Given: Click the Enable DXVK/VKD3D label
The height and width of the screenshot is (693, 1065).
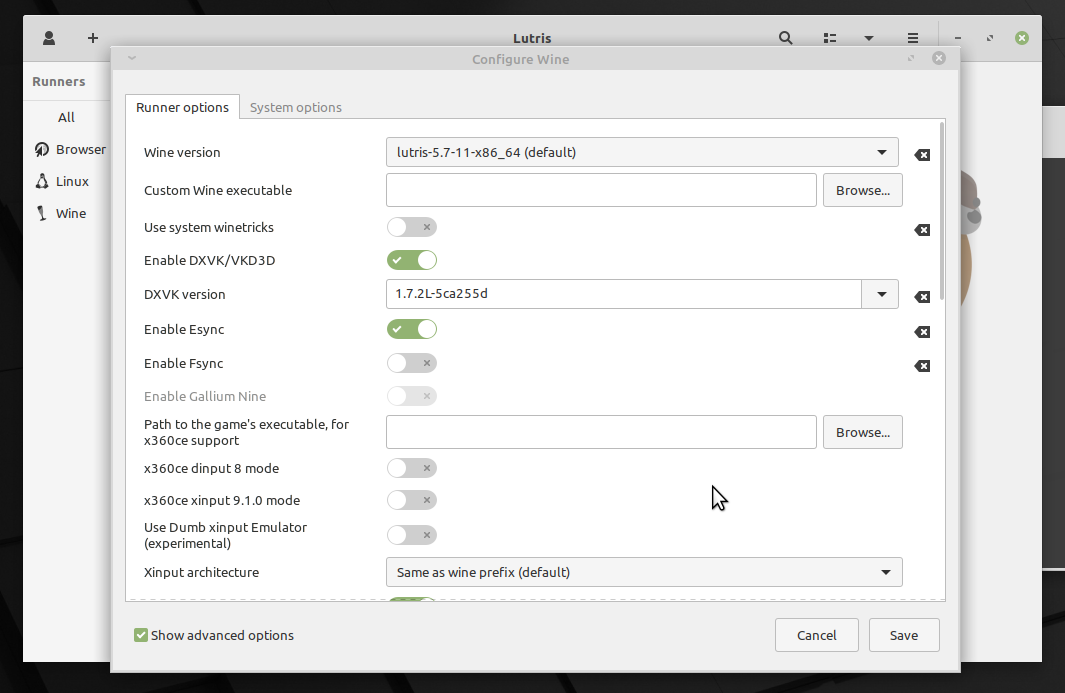Looking at the screenshot, I should [x=209, y=260].
